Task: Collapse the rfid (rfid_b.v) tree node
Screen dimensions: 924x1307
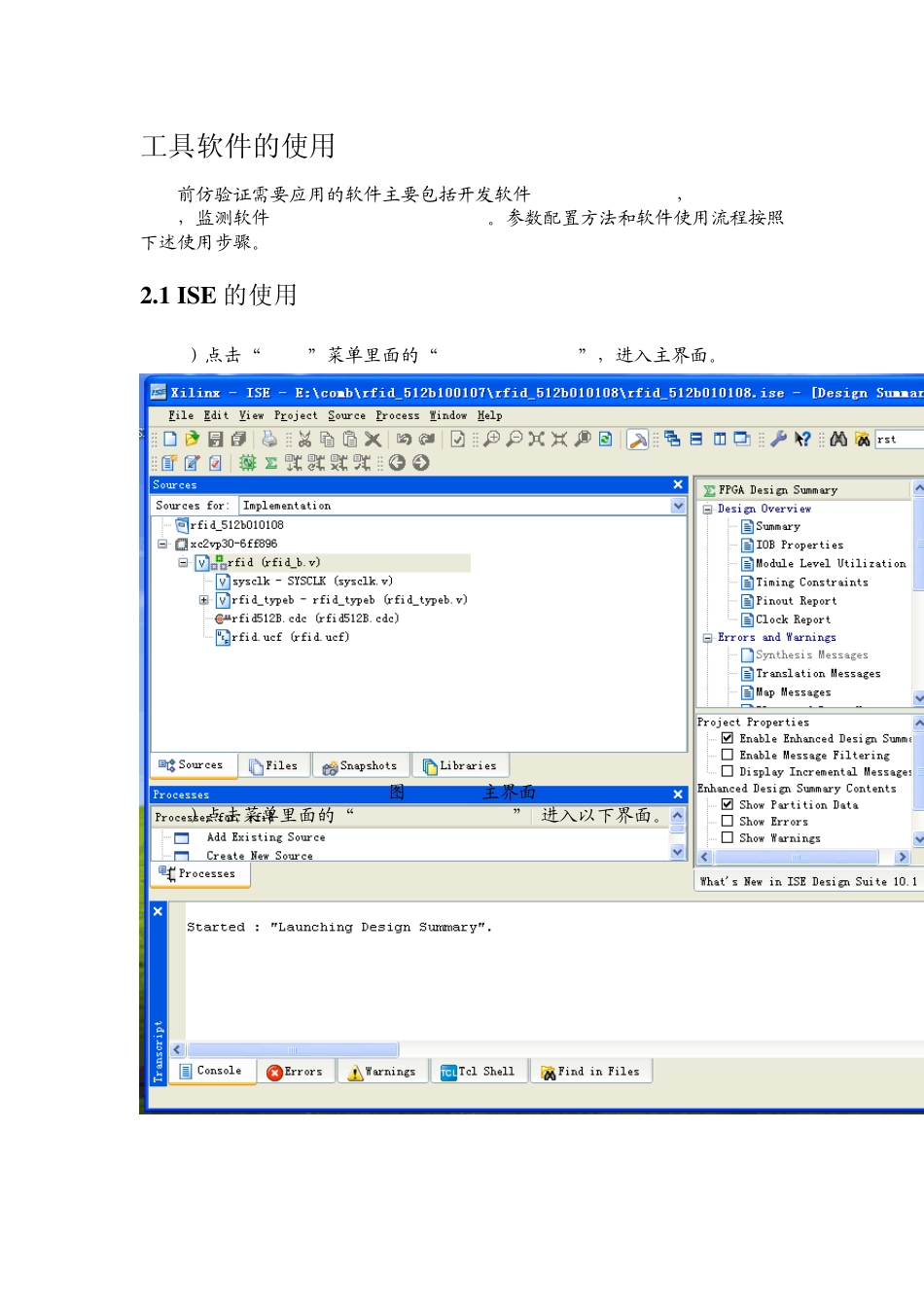Action: click(183, 562)
